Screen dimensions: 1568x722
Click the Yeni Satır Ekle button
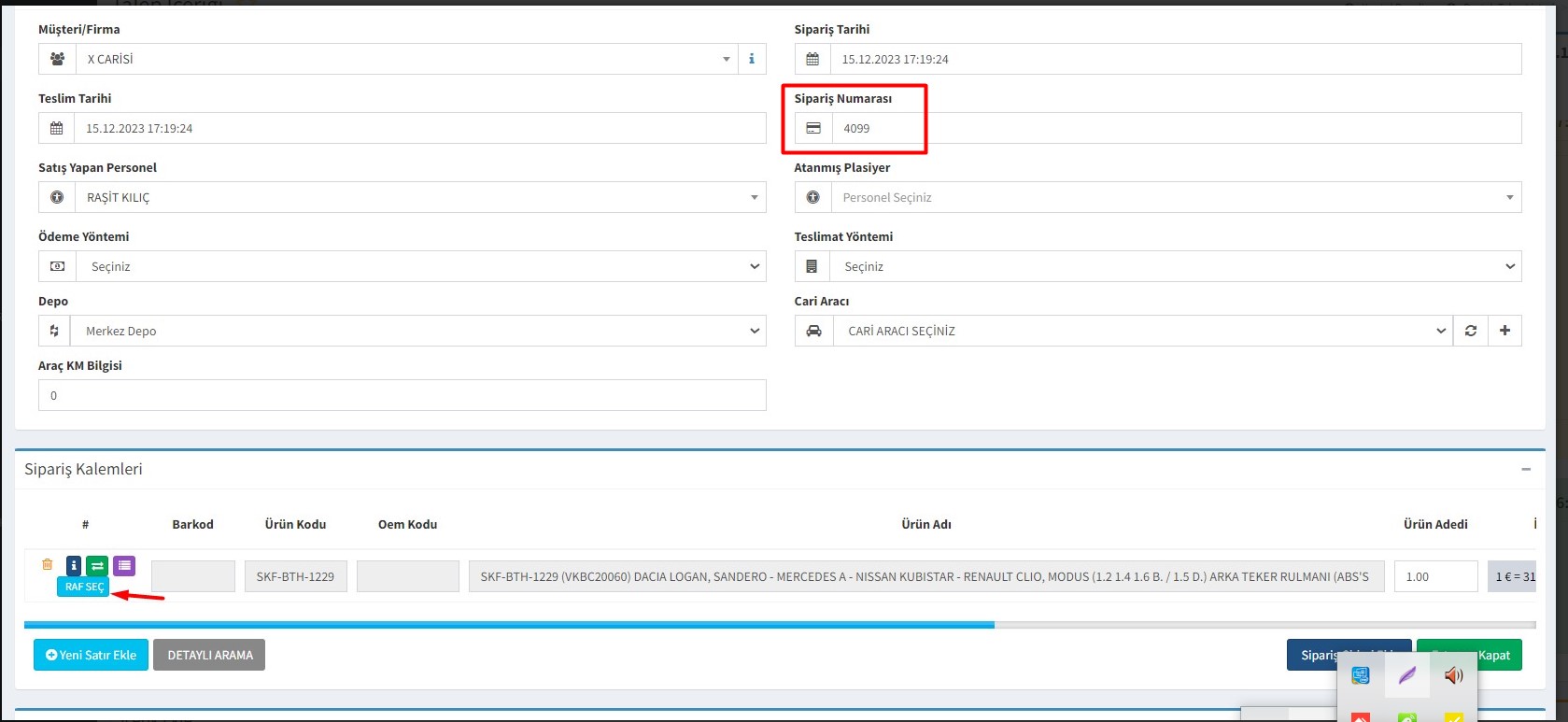91,655
